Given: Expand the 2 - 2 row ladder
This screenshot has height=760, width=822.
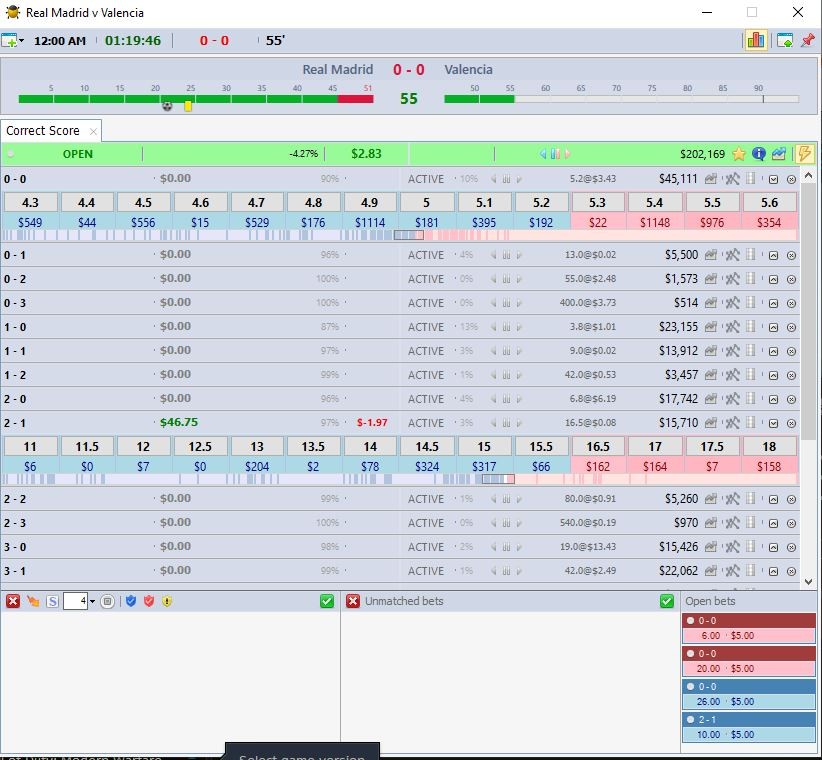Looking at the screenshot, I should pos(773,500).
